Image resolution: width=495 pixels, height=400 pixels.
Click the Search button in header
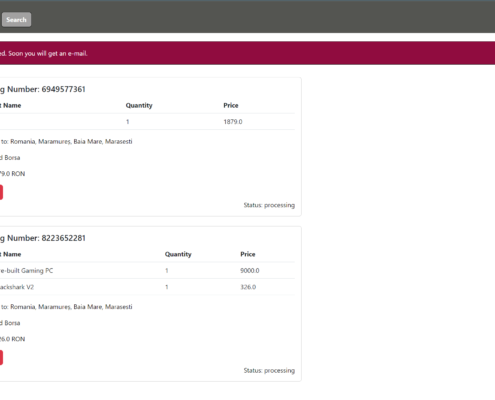(16, 20)
